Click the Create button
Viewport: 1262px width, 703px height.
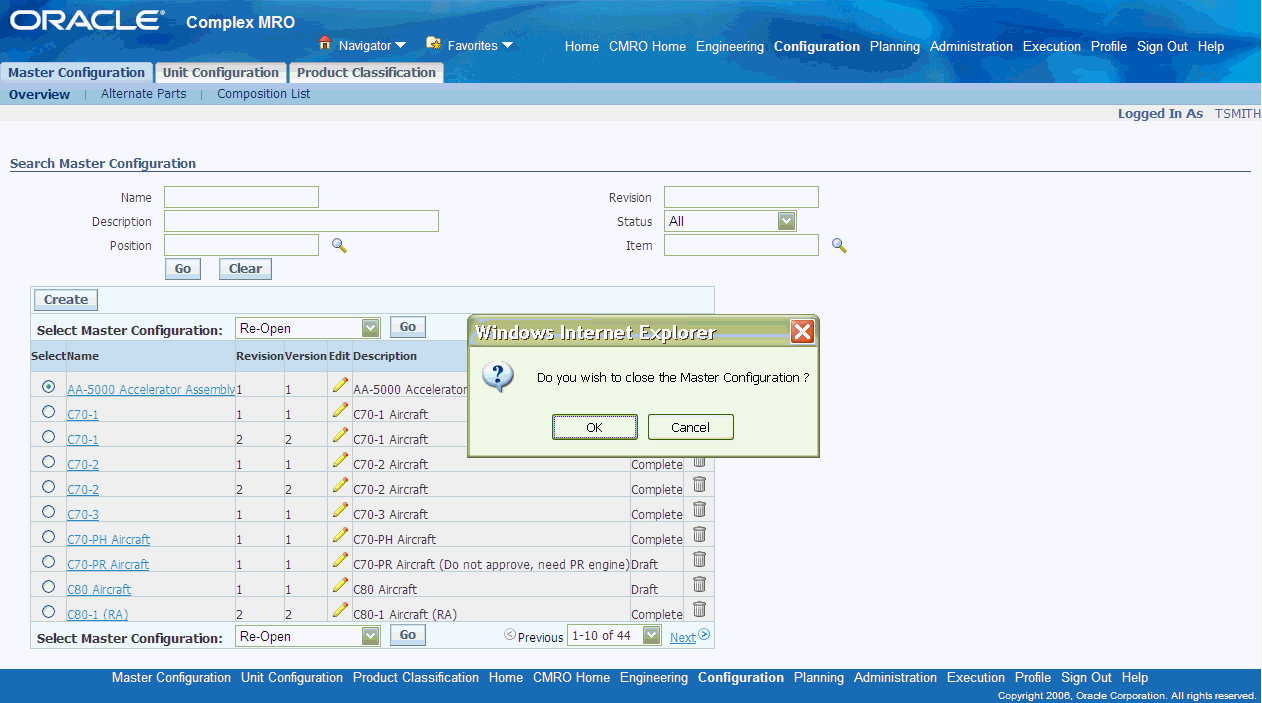(66, 299)
